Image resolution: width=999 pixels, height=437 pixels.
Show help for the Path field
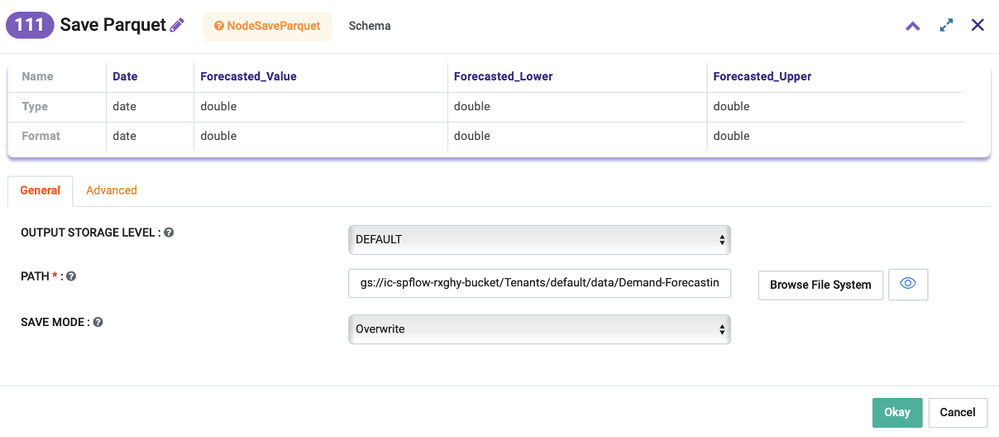[71, 276]
